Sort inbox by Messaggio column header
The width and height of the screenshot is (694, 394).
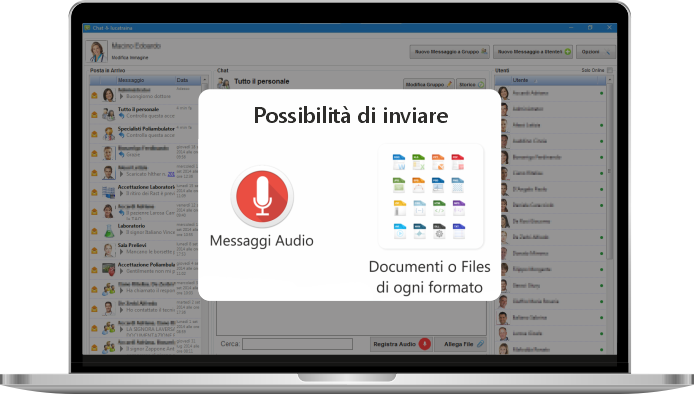pyautogui.click(x=146, y=80)
